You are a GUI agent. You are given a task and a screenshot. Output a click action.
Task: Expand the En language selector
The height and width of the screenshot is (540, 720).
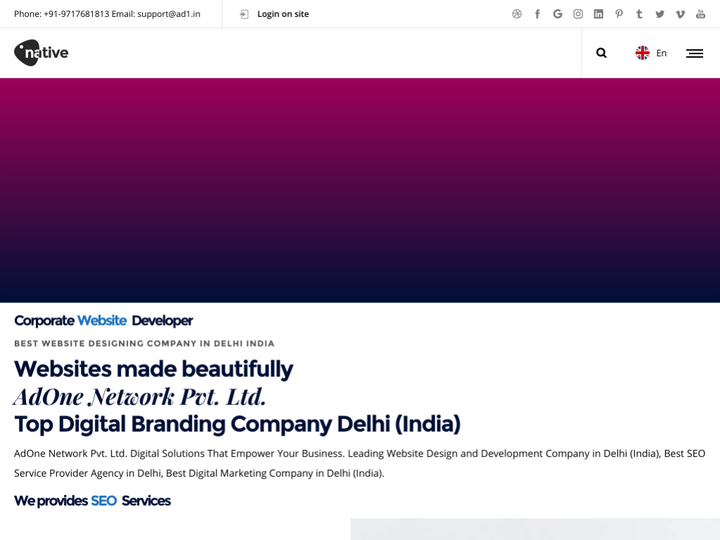pyautogui.click(x=661, y=53)
